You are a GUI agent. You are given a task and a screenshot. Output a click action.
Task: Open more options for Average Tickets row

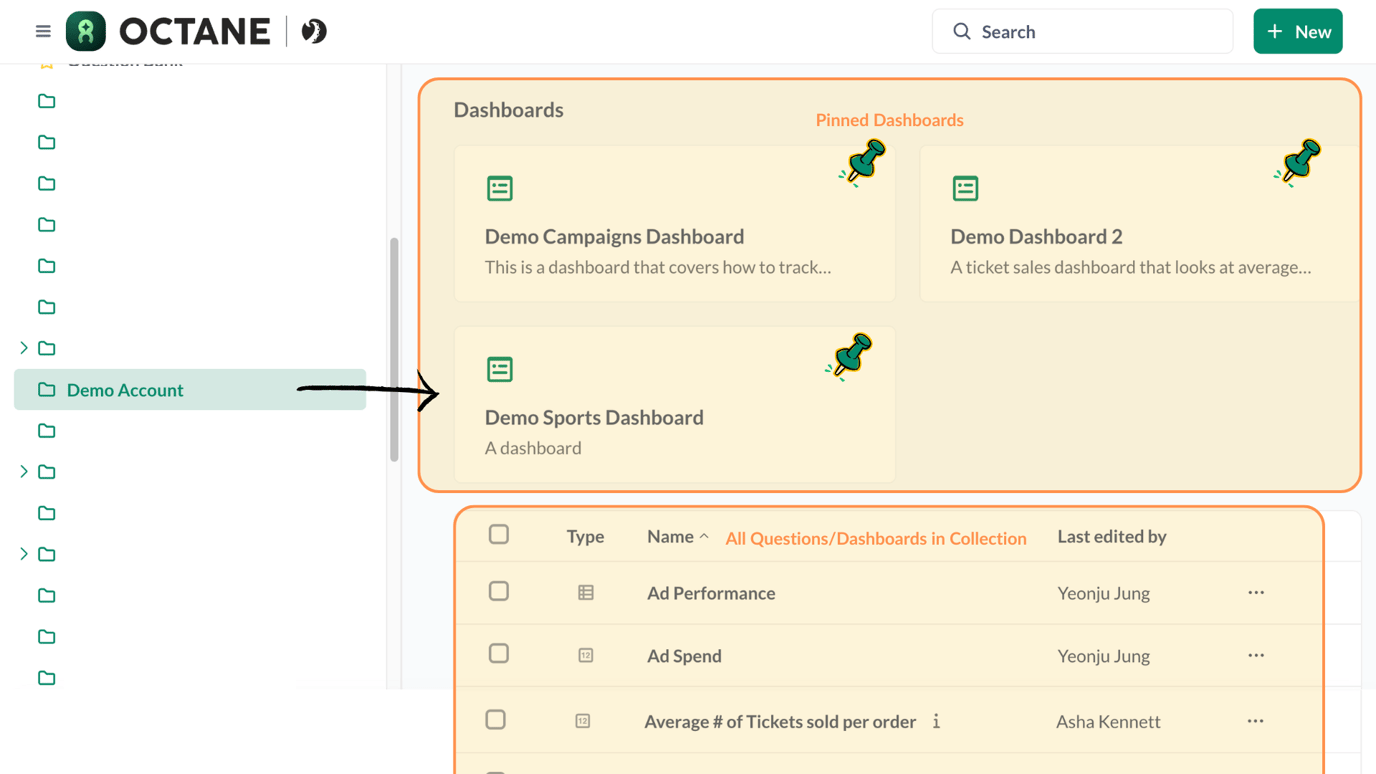(x=1255, y=721)
